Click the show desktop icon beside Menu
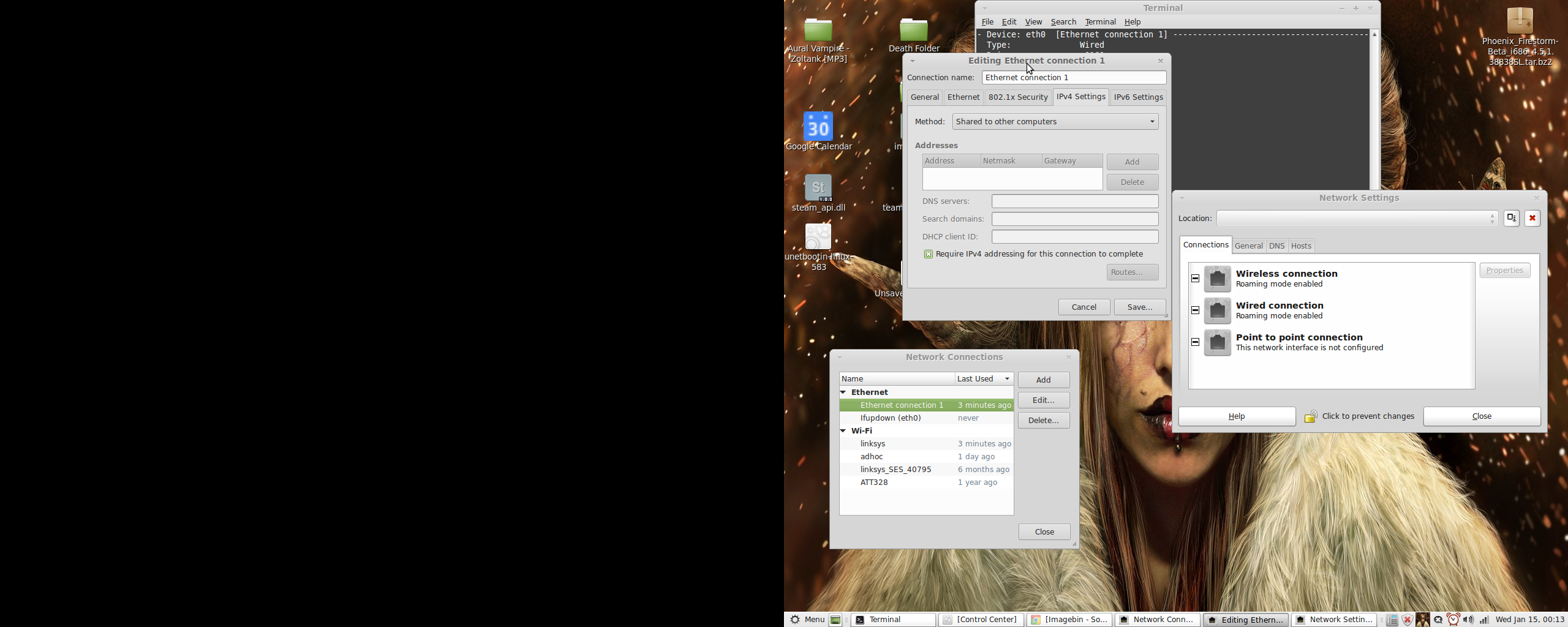Image resolution: width=1568 pixels, height=627 pixels. coord(835,620)
